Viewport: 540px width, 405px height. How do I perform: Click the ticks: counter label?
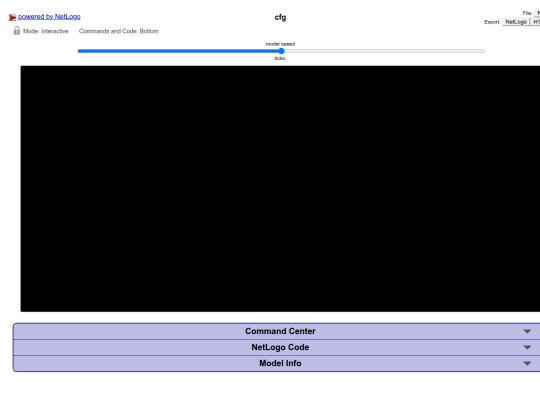click(x=280, y=58)
